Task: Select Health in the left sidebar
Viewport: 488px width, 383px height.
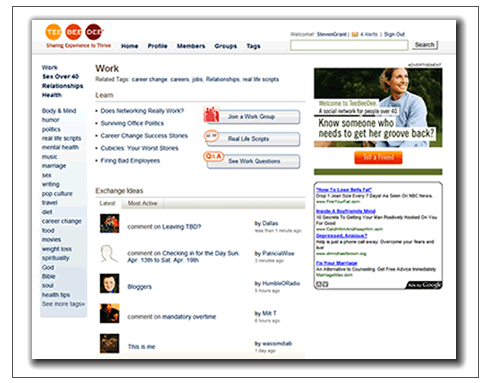Action: click(52, 95)
